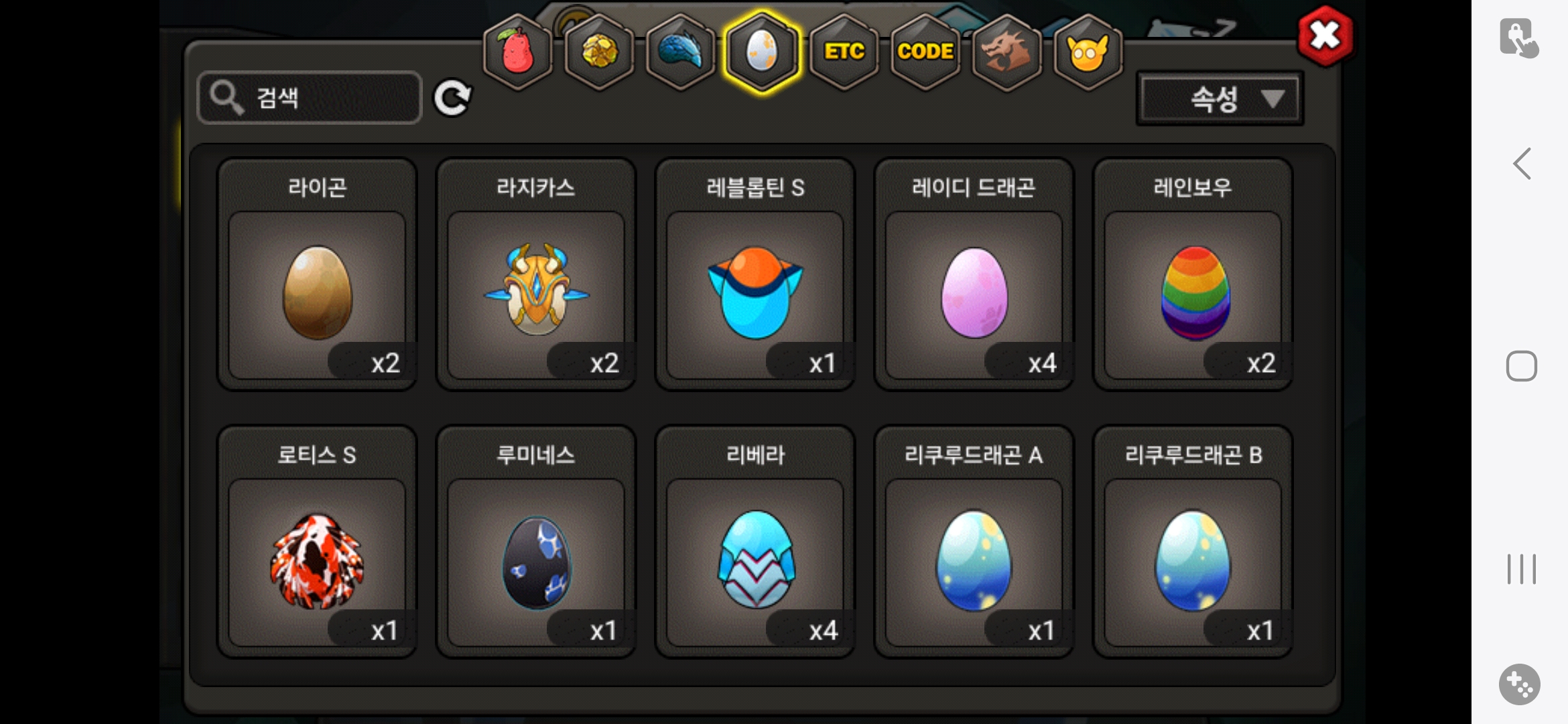Switch to the CODE category tab
1568x724 pixels.
(925, 52)
